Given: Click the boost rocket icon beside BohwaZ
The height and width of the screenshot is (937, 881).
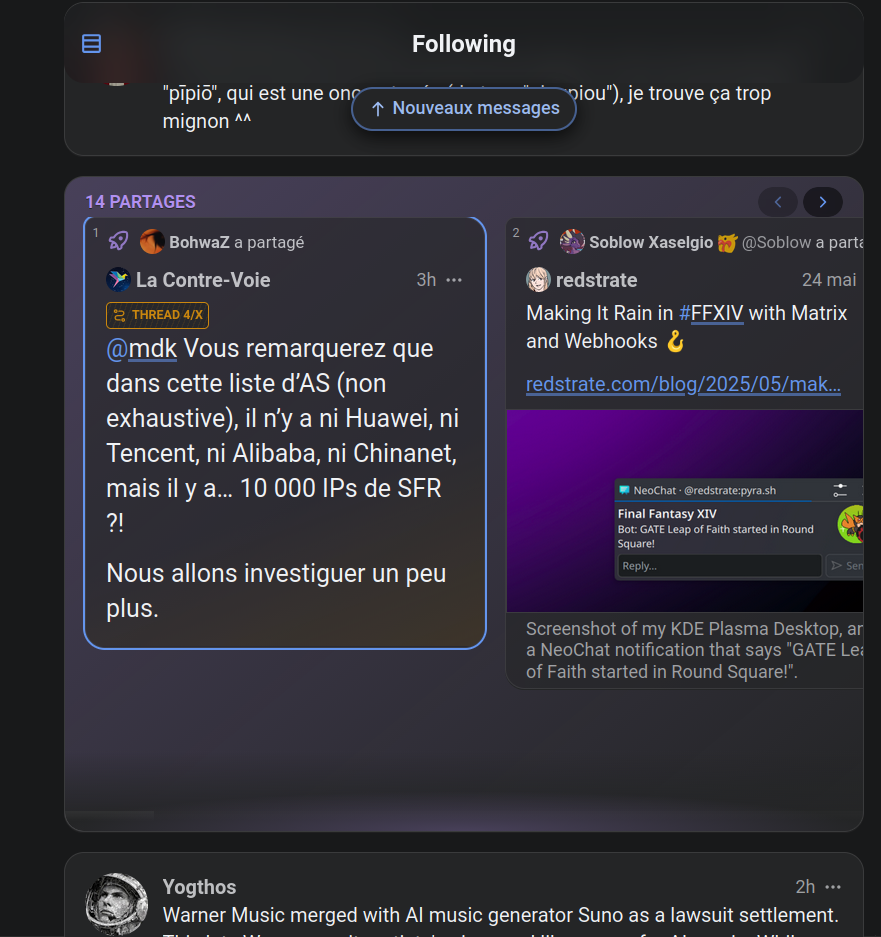Looking at the screenshot, I should coord(118,241).
